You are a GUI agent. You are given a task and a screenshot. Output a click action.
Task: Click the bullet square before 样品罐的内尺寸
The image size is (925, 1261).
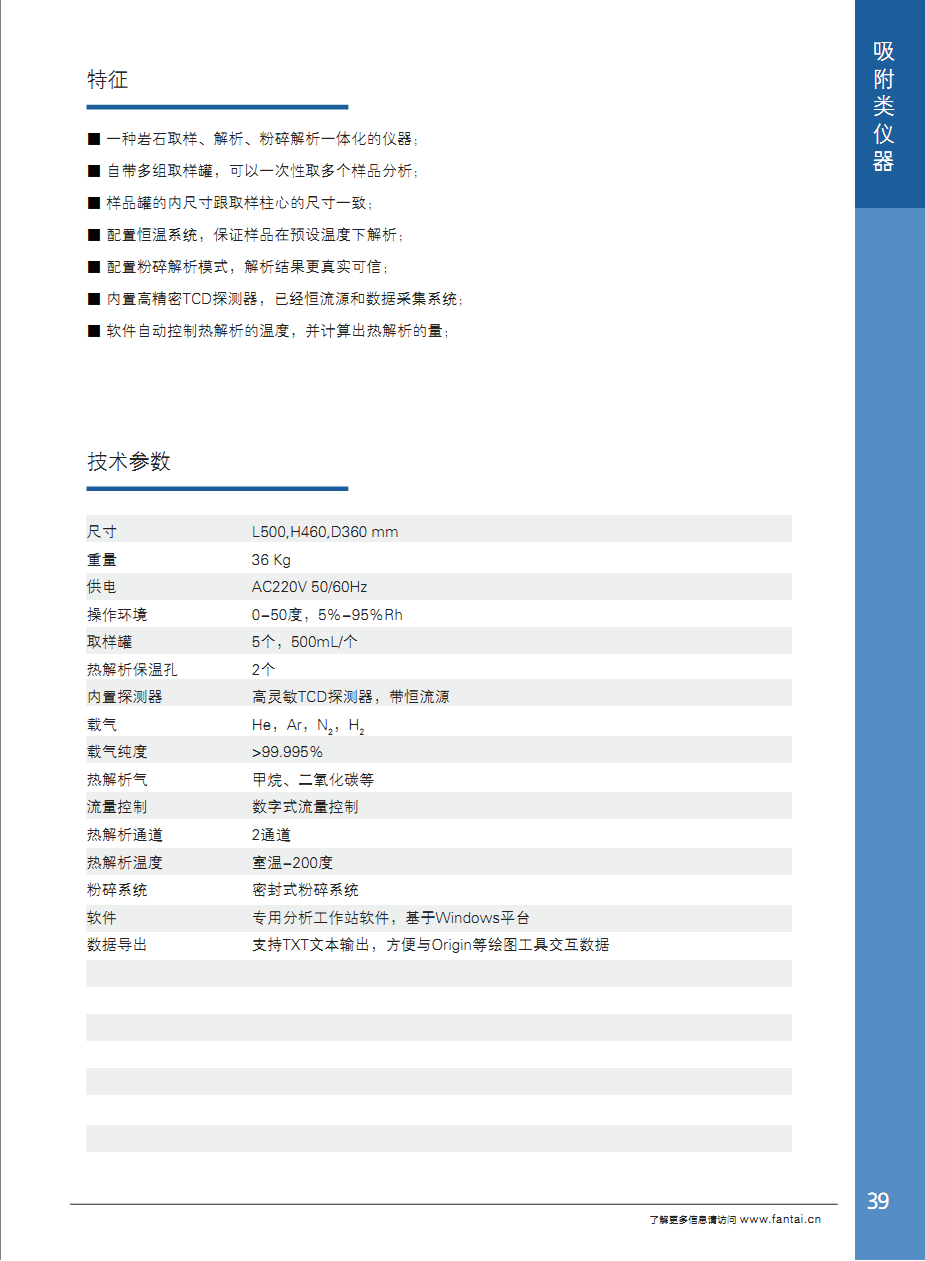click(93, 203)
